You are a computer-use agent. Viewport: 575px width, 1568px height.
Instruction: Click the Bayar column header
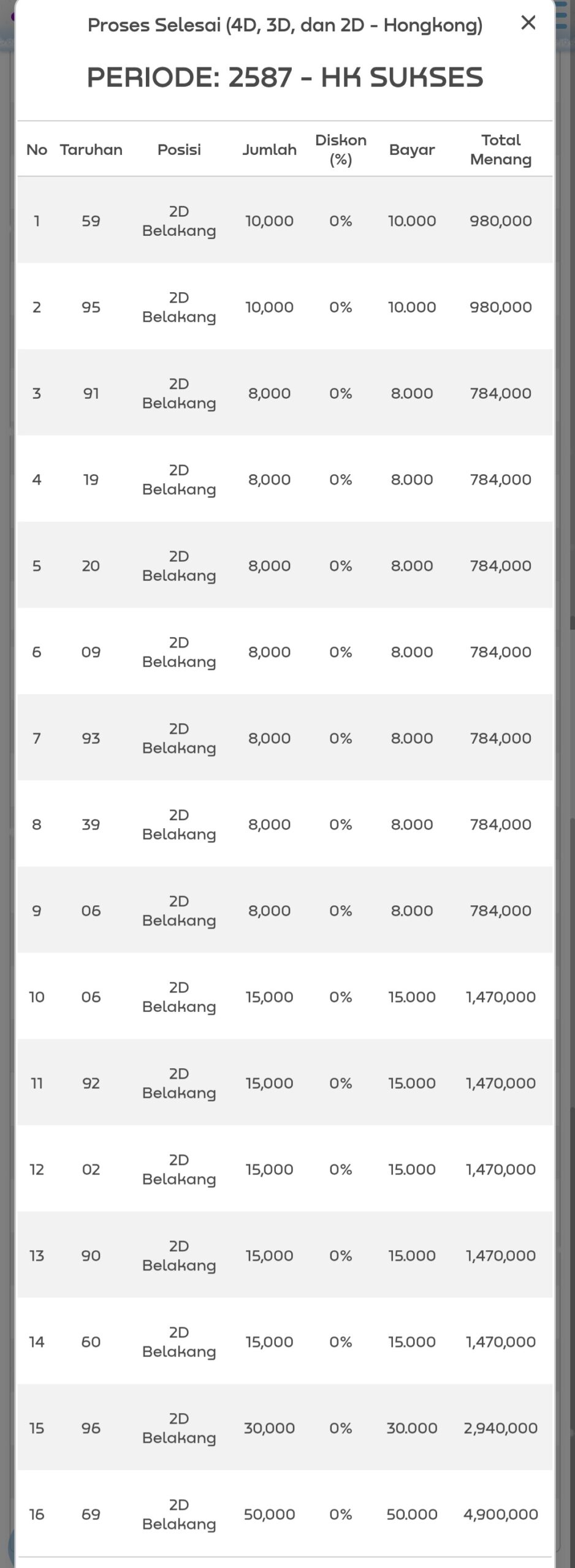(412, 149)
